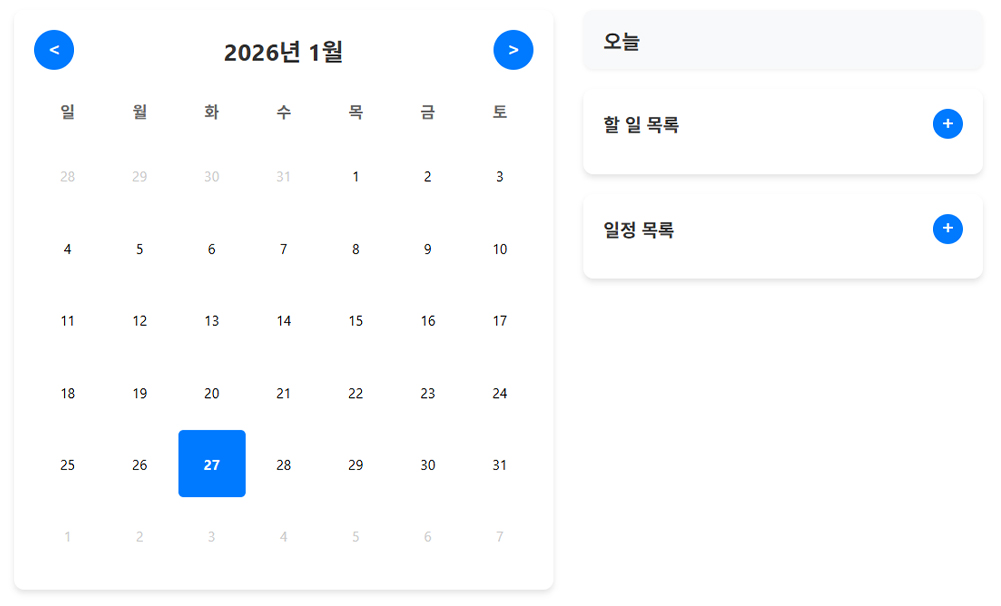
Task: Click the 2026년 1월 month title
Action: tap(283, 52)
